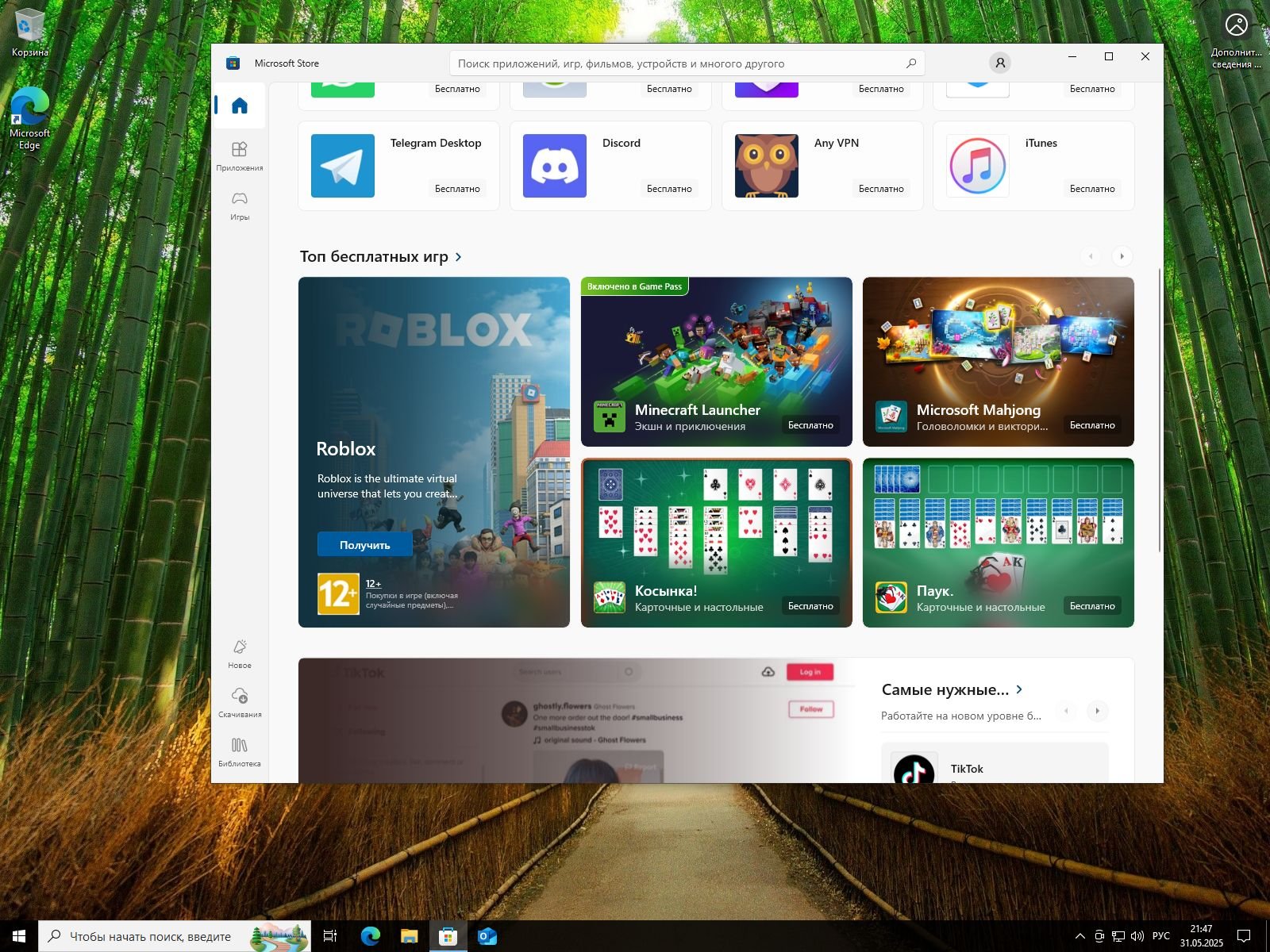Click Получить button for Roblox
The width and height of the screenshot is (1270, 952).
point(365,545)
